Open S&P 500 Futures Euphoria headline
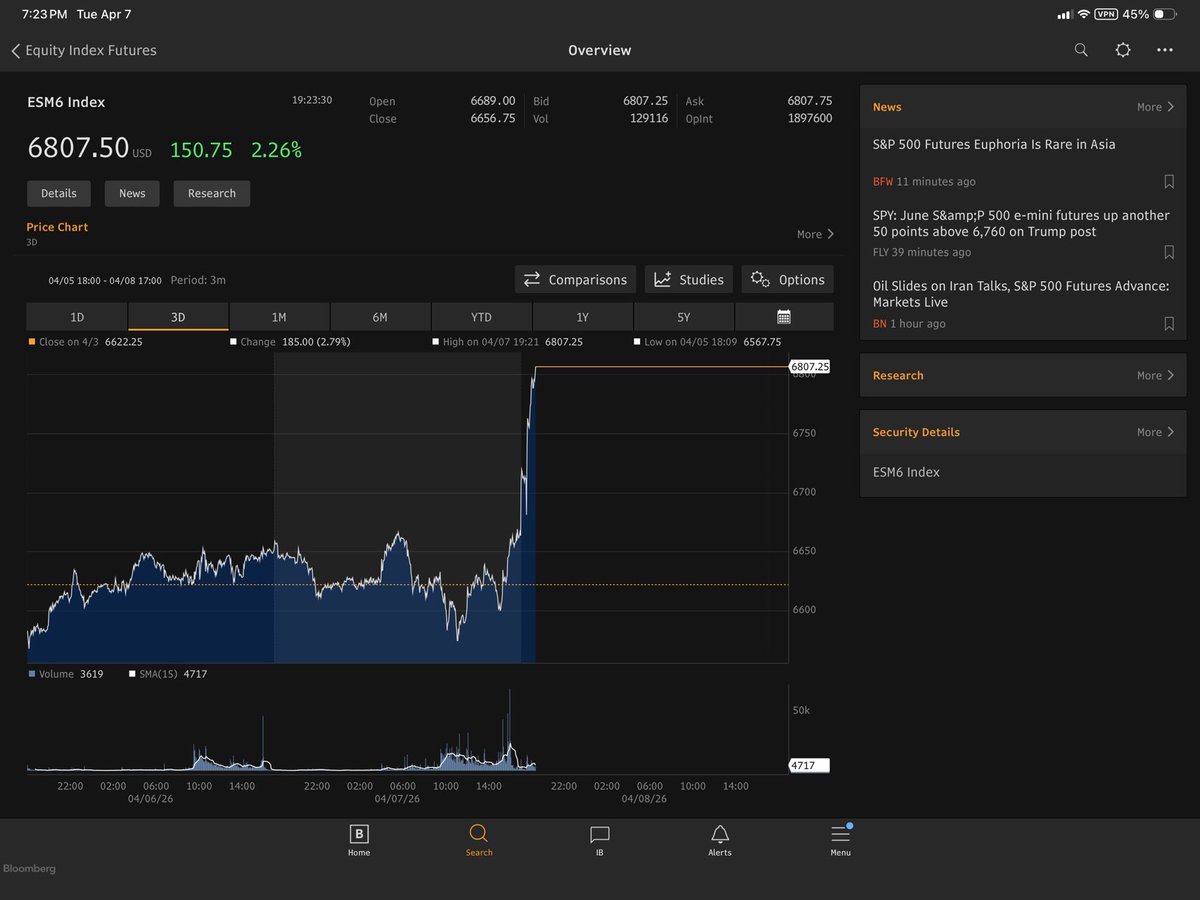This screenshot has height=900, width=1200. 994,145
